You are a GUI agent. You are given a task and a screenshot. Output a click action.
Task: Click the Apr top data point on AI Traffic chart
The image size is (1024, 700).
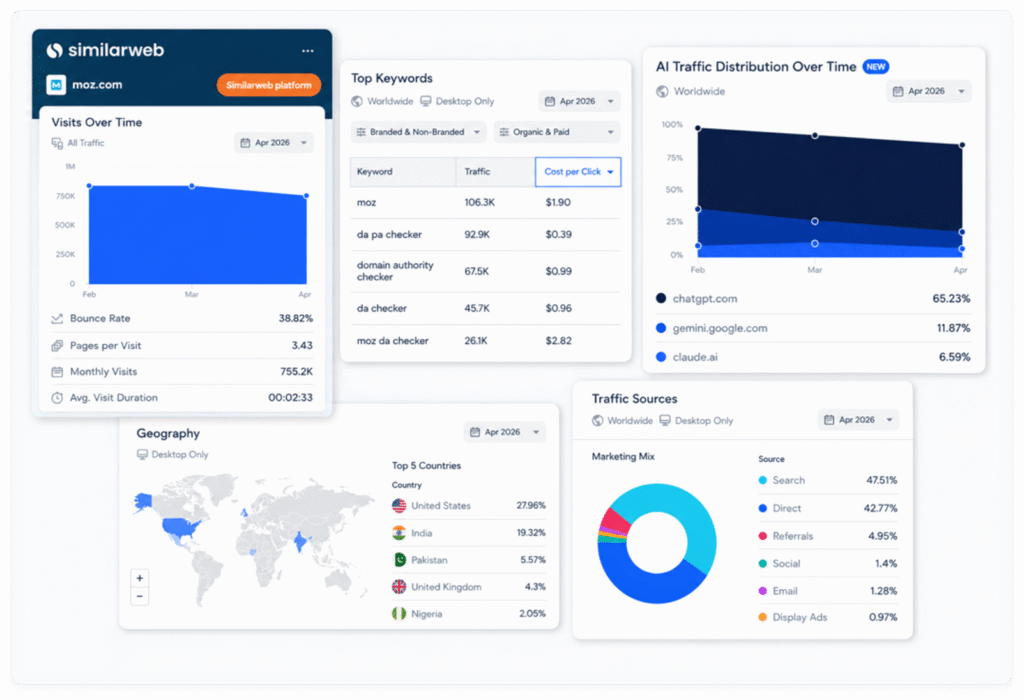[x=962, y=145]
